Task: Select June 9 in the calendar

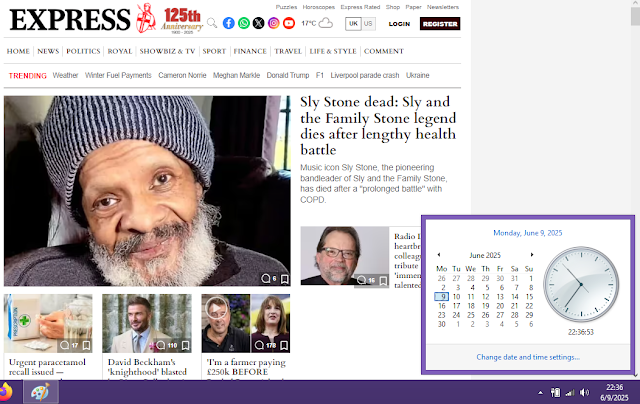Action: click(442, 297)
